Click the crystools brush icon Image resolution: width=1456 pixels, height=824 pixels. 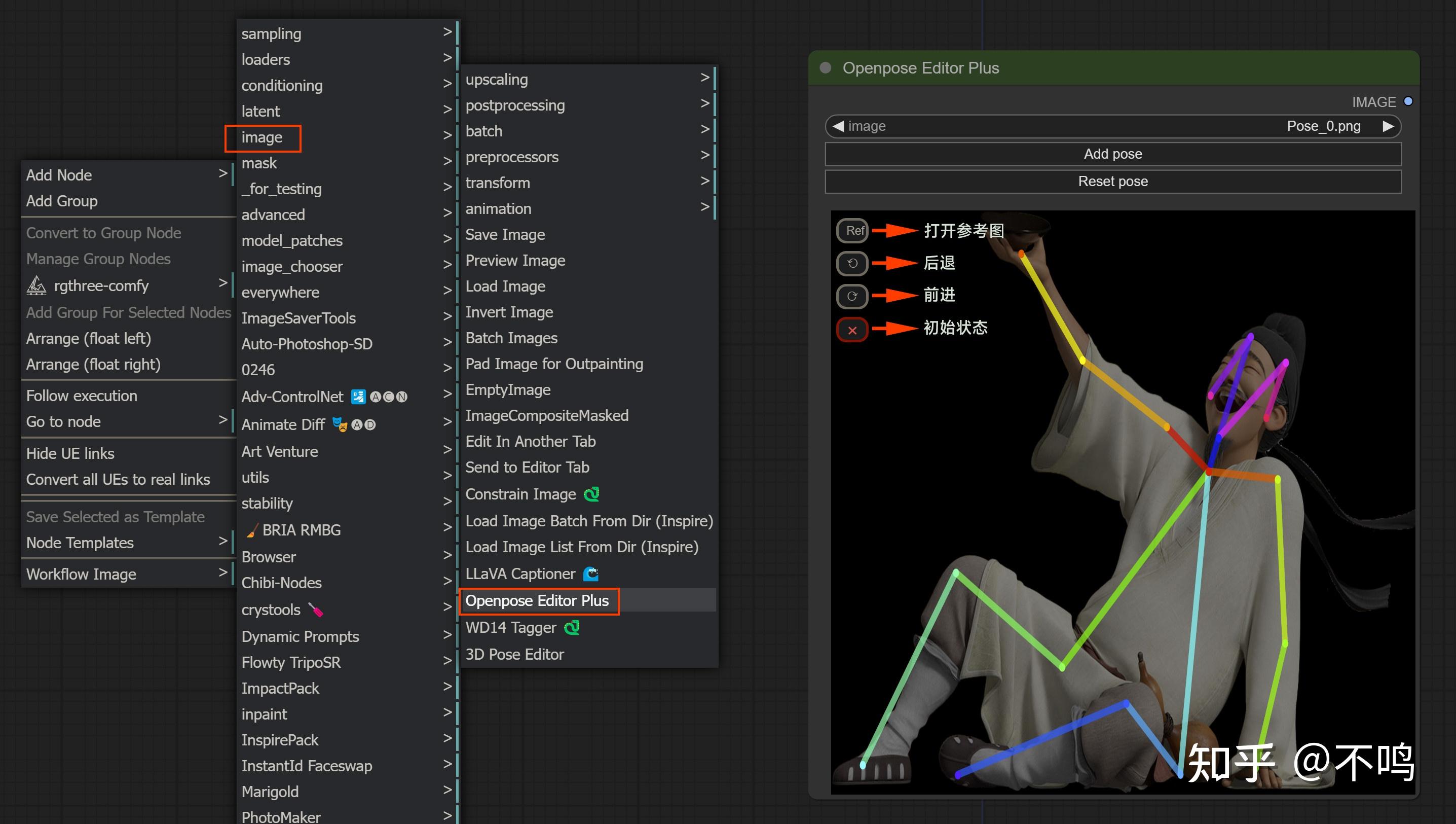tap(316, 610)
